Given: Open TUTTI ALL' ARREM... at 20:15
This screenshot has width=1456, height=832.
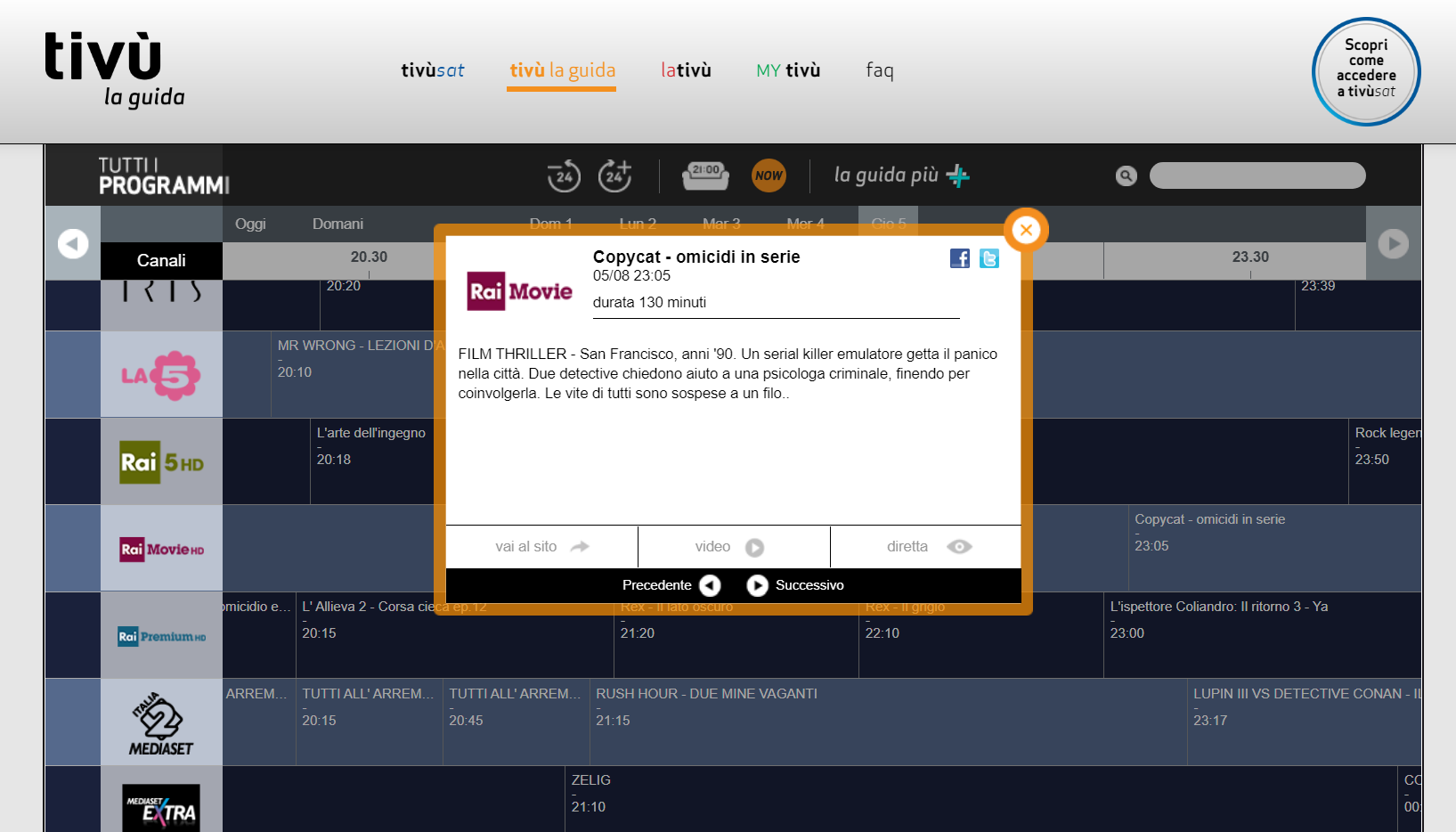Looking at the screenshot, I should pos(370,722).
